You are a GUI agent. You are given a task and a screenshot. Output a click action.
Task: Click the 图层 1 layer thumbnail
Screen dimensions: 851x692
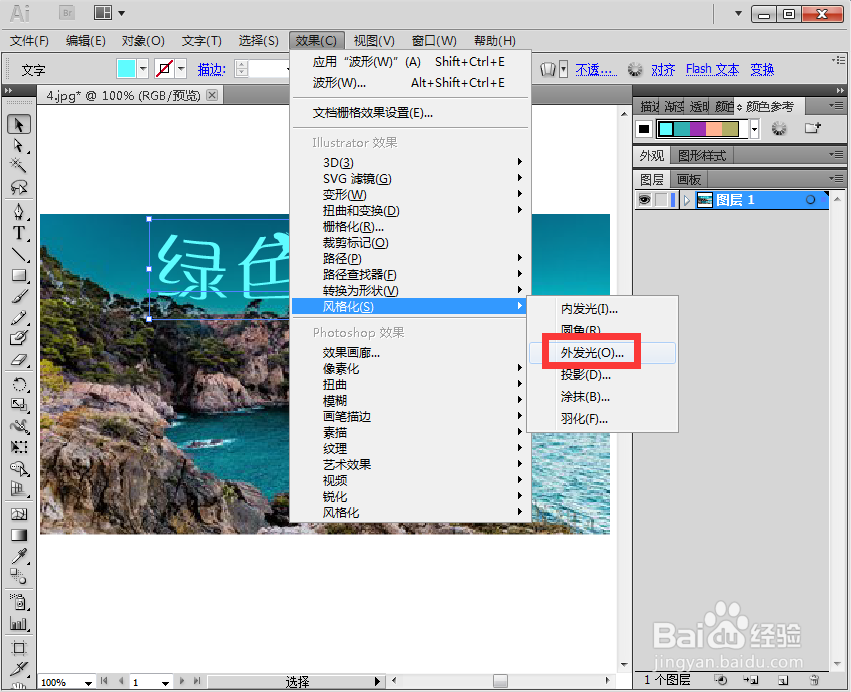point(704,199)
